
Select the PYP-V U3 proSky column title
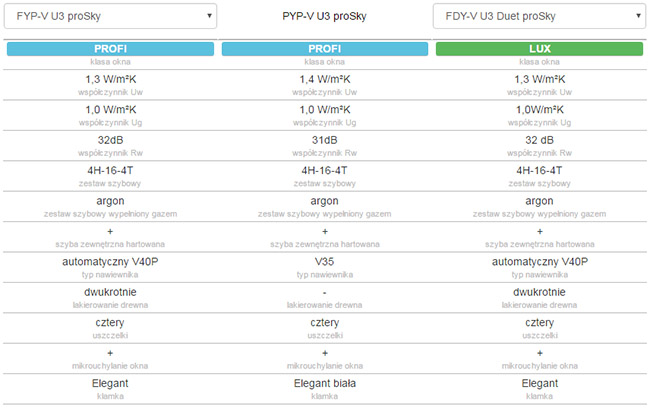pos(325,16)
